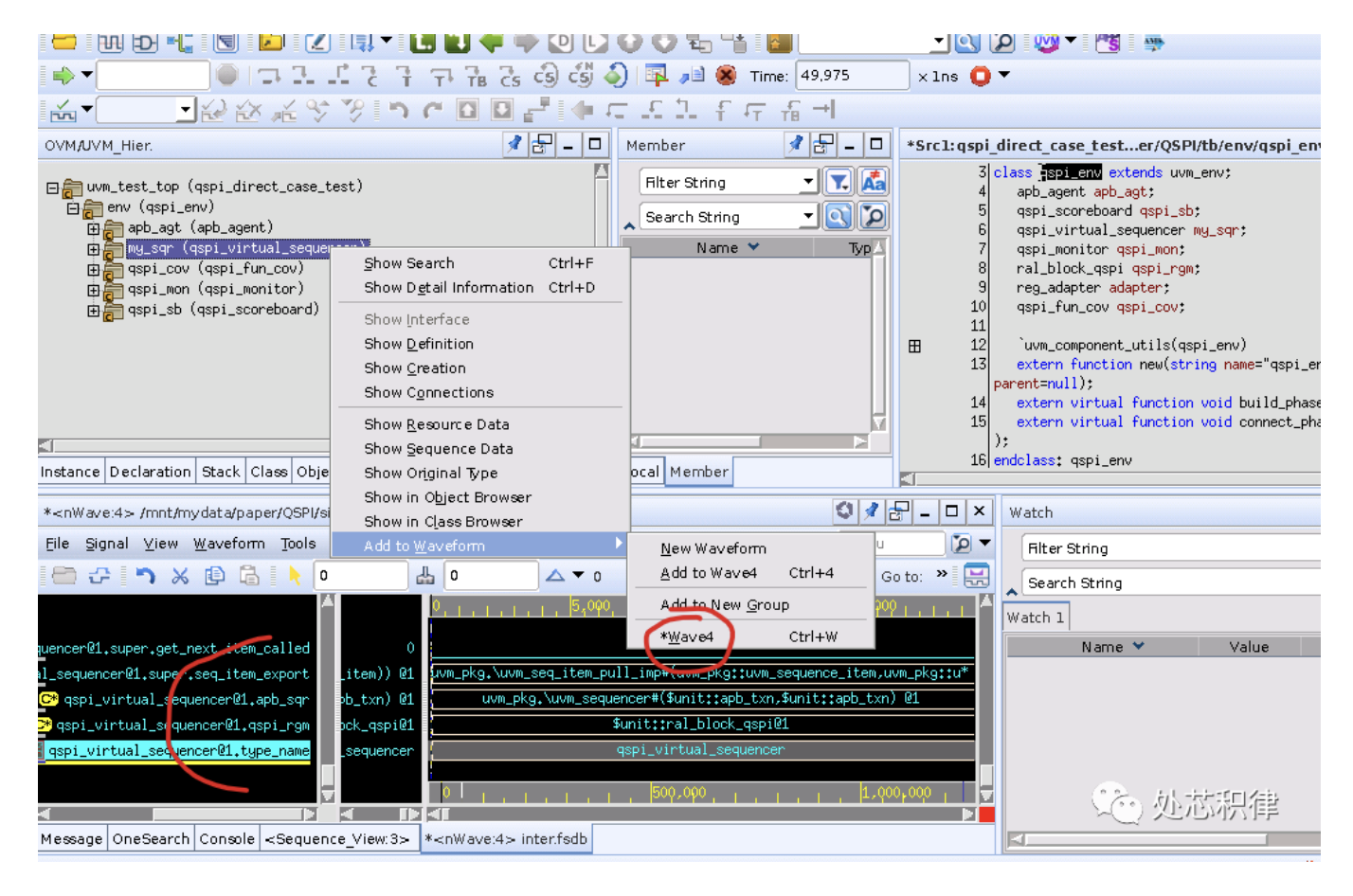The image size is (1353, 896).
Task: Undock the Member panel window
Action: pyautogui.click(x=822, y=144)
